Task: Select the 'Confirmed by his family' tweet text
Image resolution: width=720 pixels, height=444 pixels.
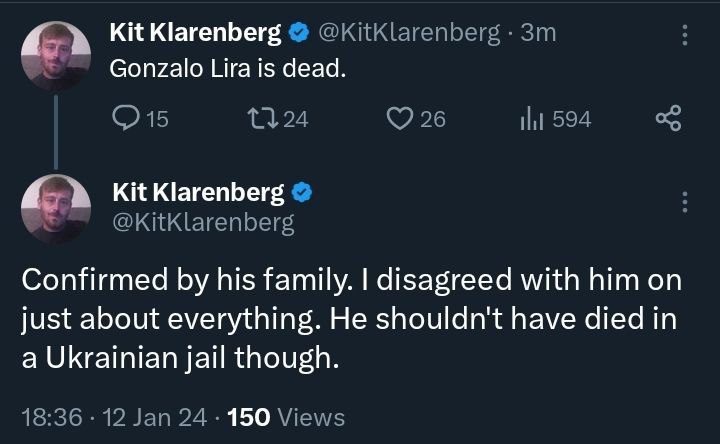Action: point(350,320)
